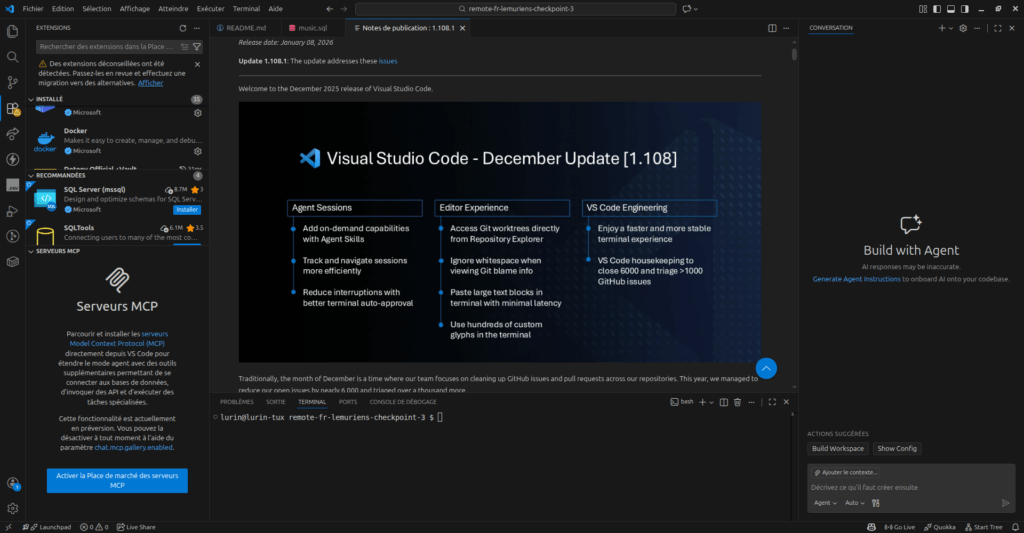Open the Run and Debug view

[12, 211]
